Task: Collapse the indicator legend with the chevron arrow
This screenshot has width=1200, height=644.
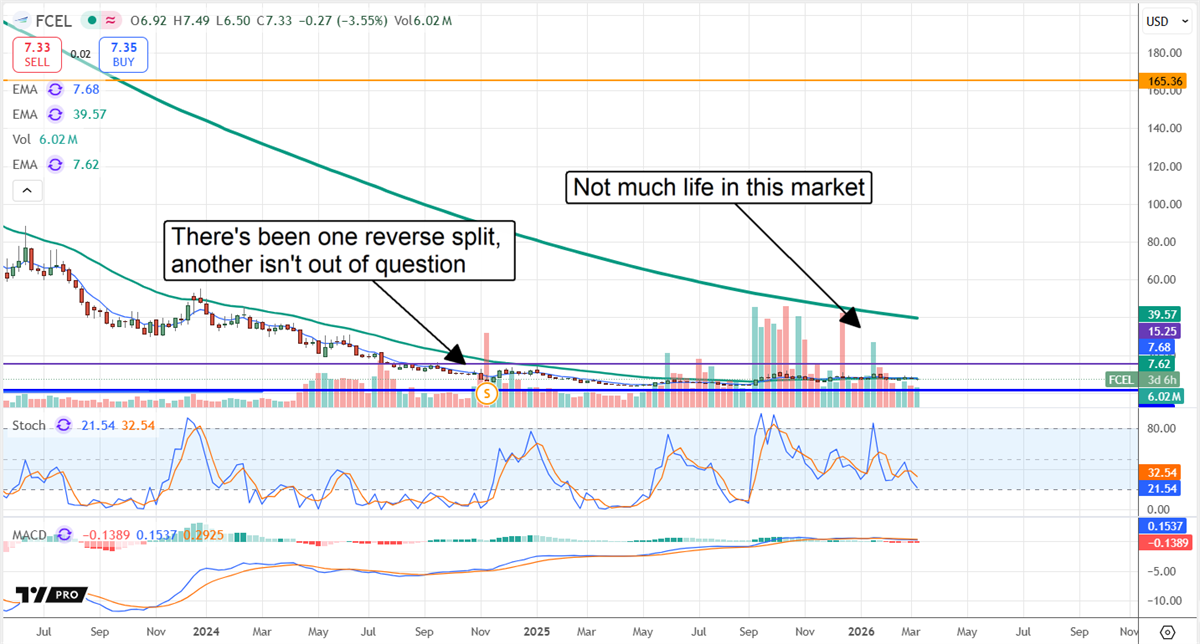Action: (27, 190)
